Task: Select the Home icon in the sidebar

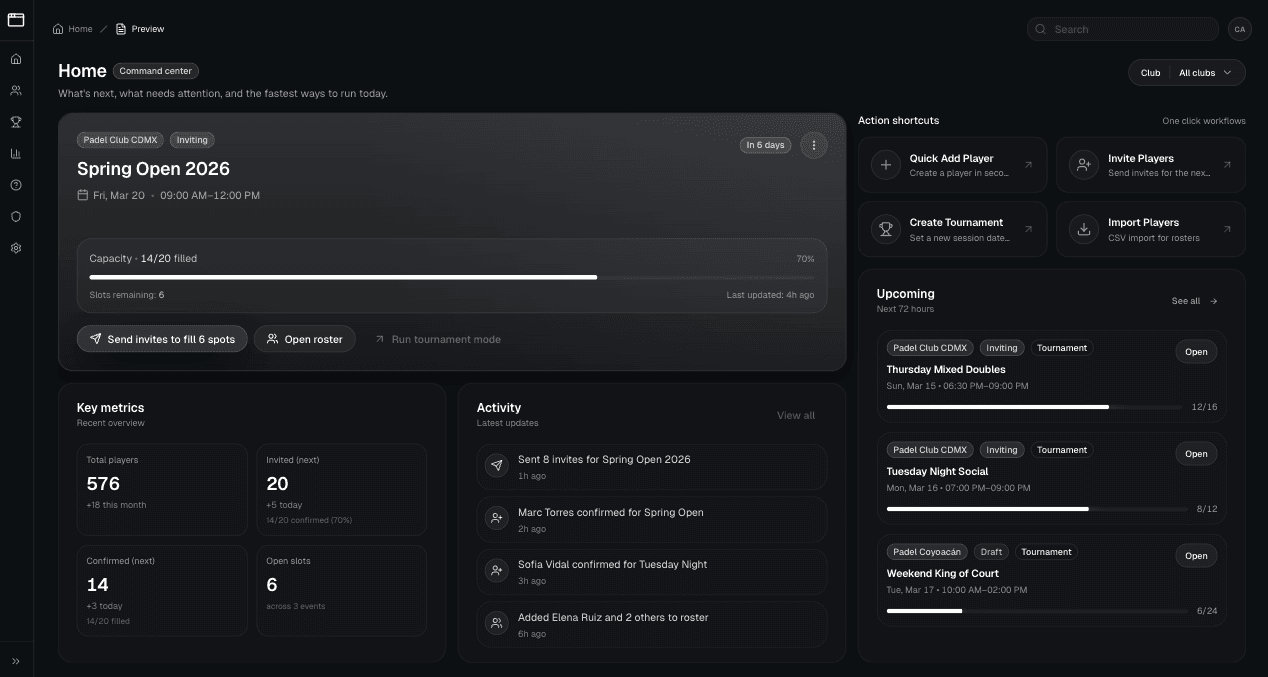Action: coord(16,58)
